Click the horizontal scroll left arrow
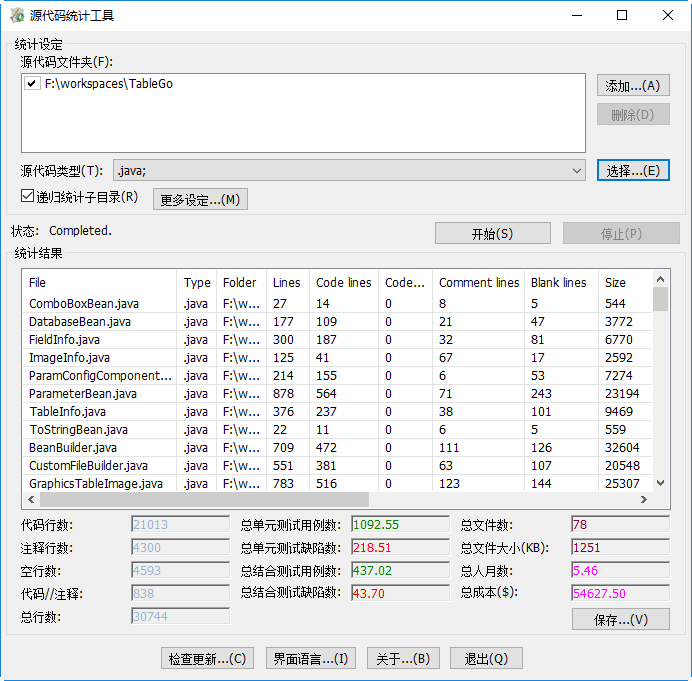 point(31,499)
